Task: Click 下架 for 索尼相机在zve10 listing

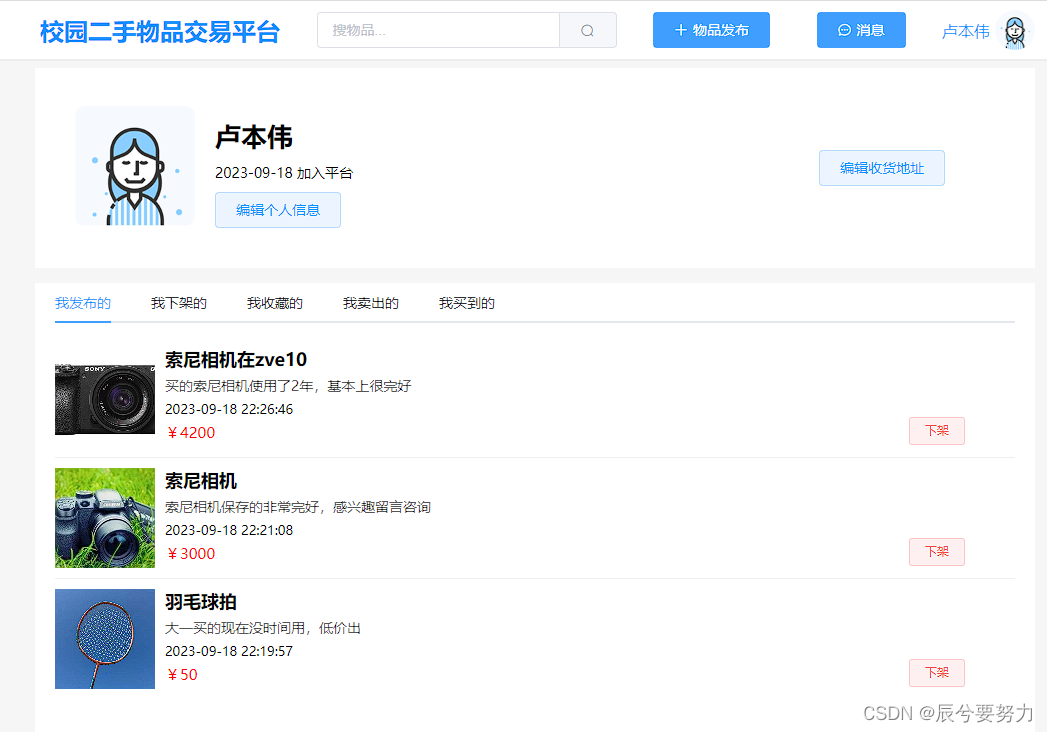Action: [x=937, y=431]
